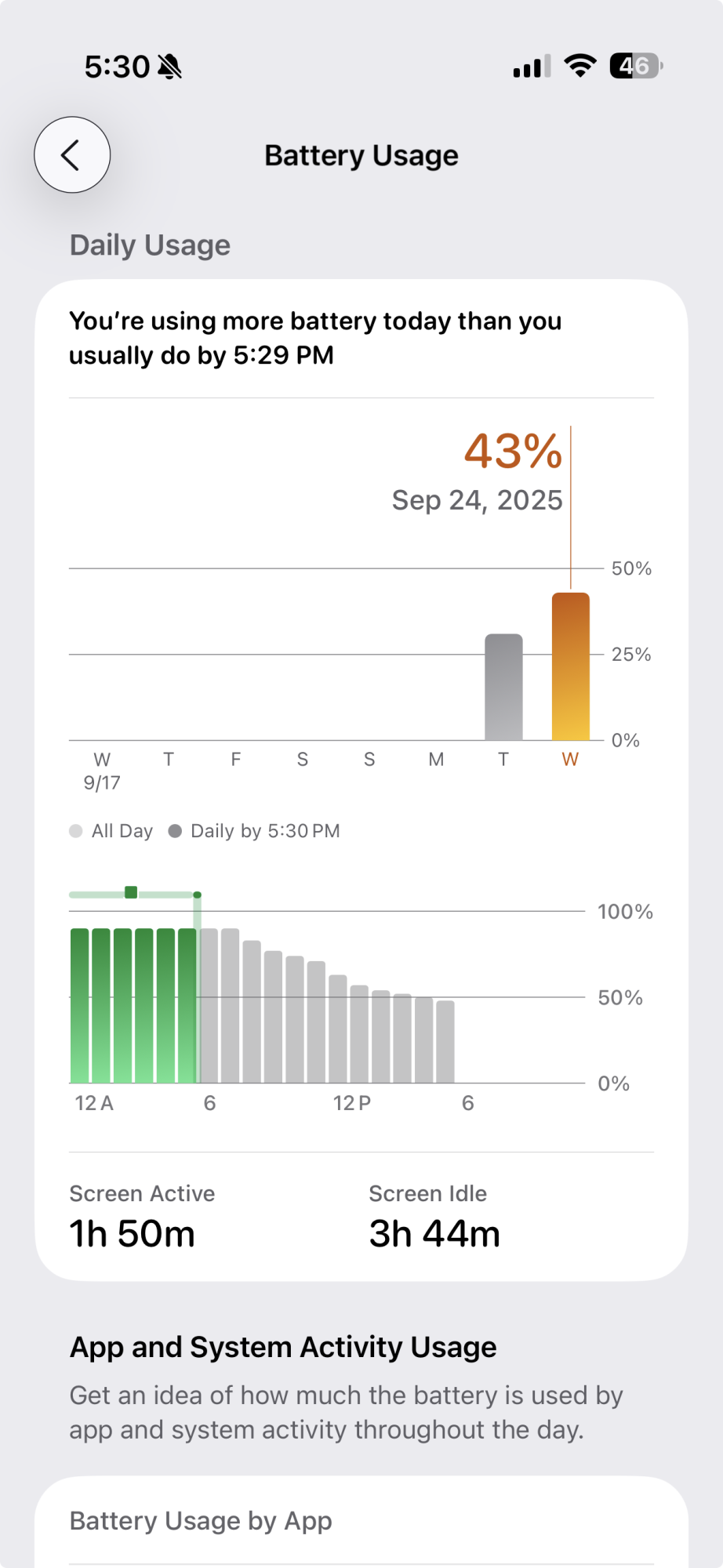The image size is (723, 1568).
Task: Select the gray Tuesday usage bar
Action: tap(503, 688)
